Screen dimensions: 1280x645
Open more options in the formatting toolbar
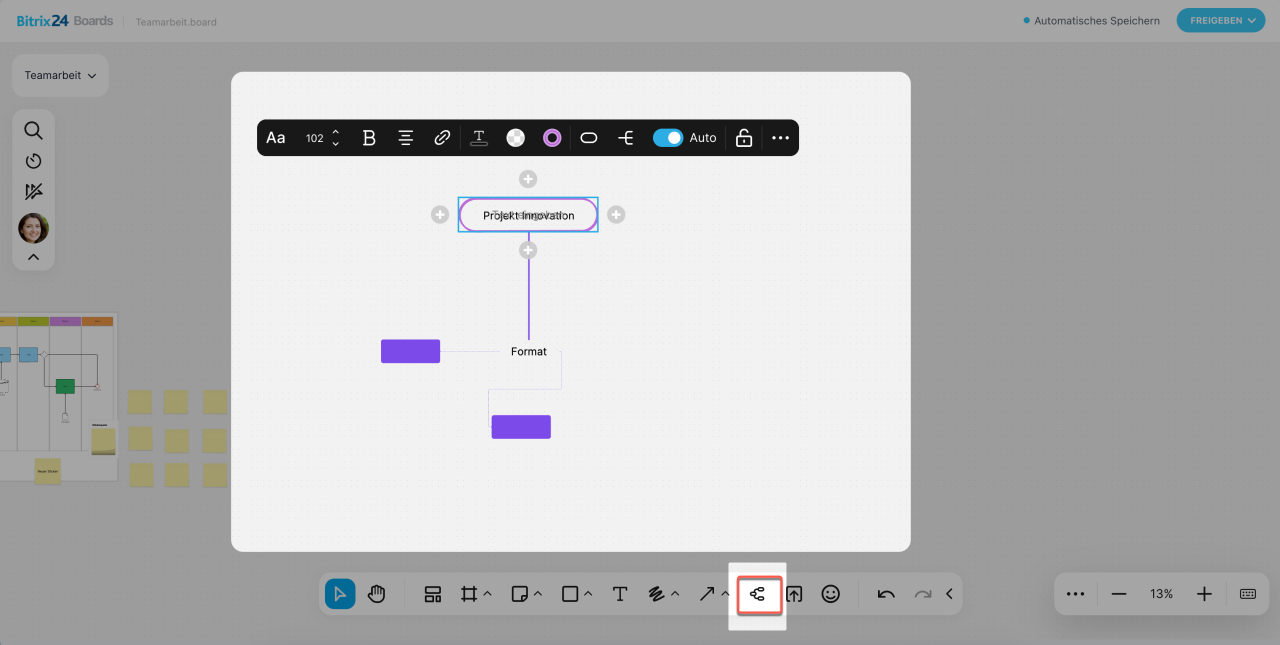(x=781, y=138)
